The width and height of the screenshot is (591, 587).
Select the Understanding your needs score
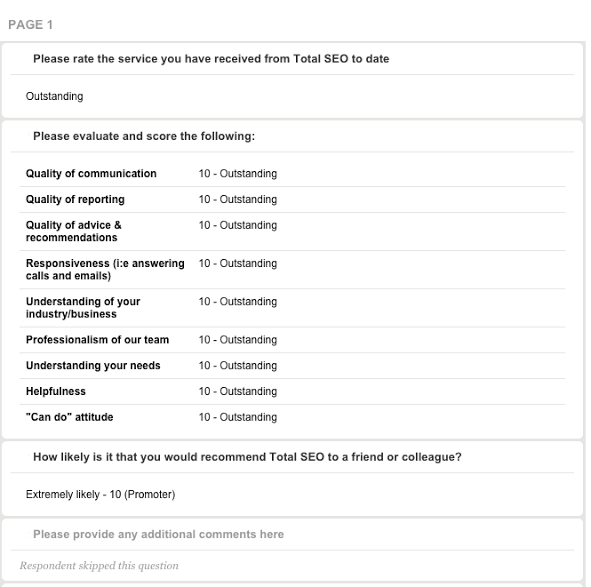pyautogui.click(x=238, y=365)
